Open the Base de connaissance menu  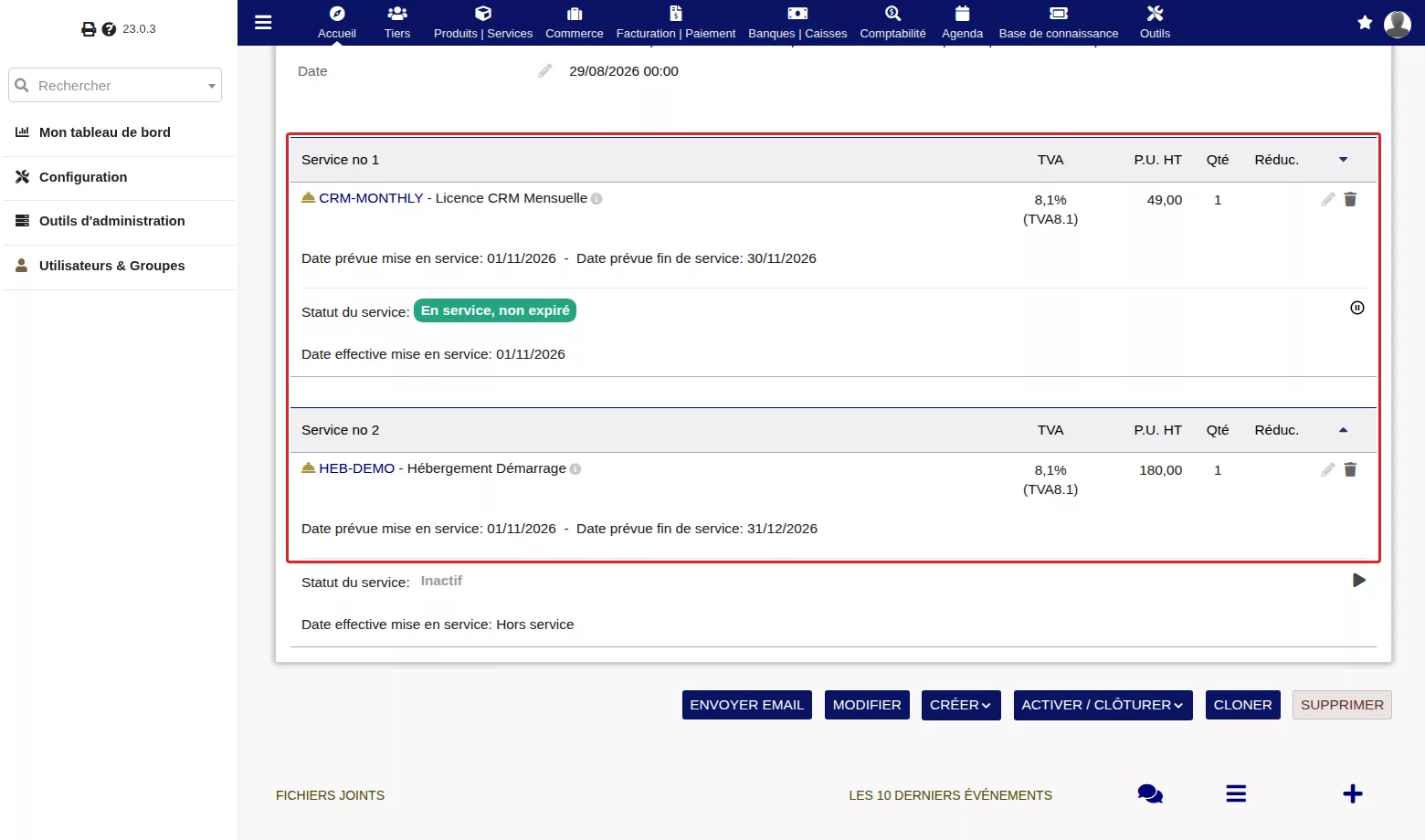tap(1059, 23)
